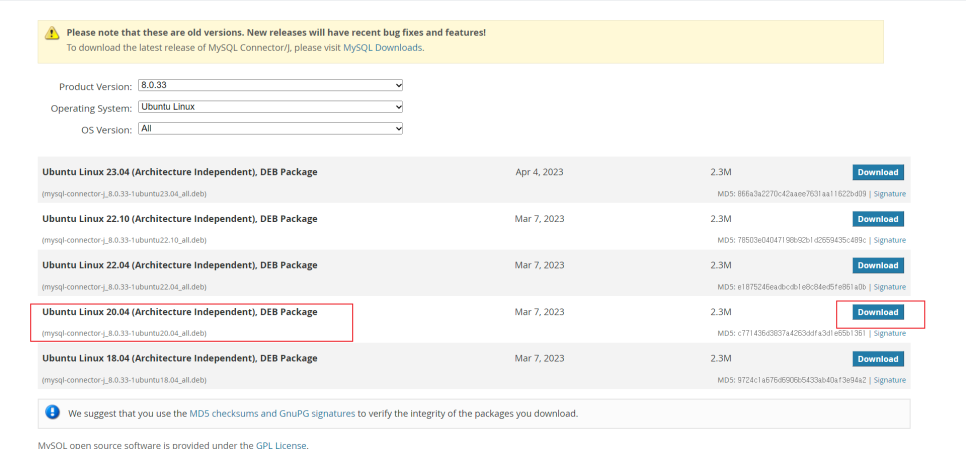Image resolution: width=966 pixels, height=449 pixels.
Task: Click the MD5 hash for Ubuntu 22.04
Action: click(800, 287)
